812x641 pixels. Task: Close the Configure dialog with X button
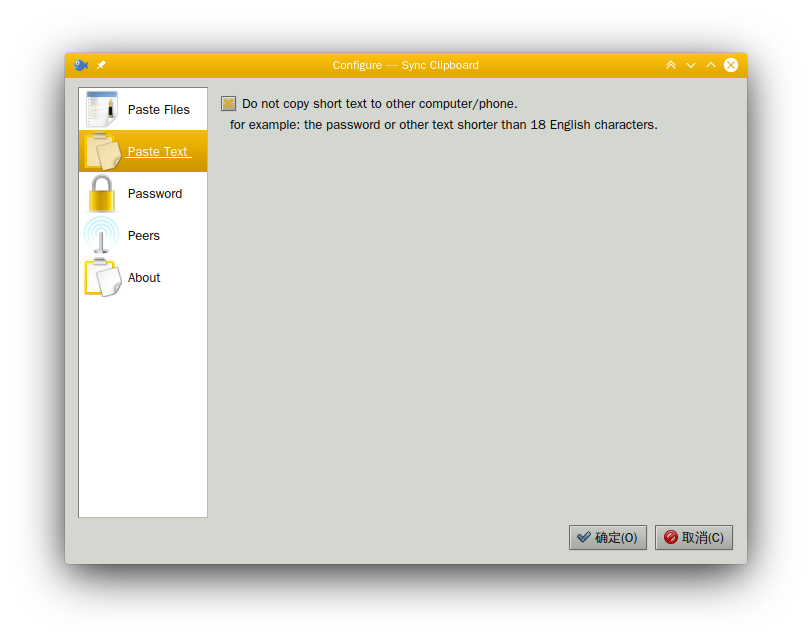point(731,65)
